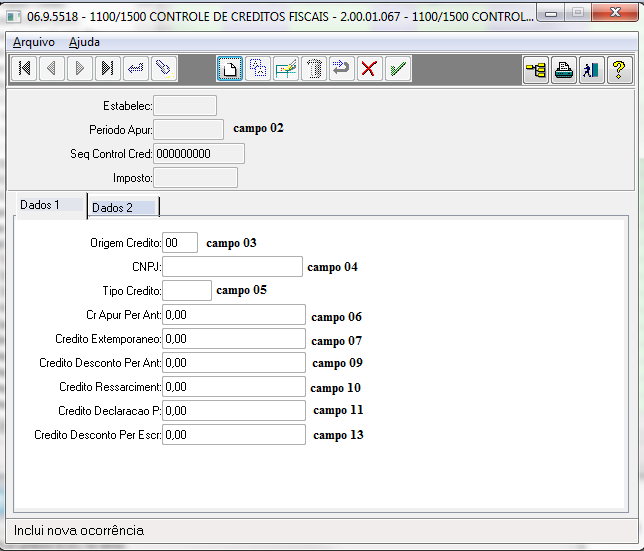The width and height of the screenshot is (644, 551).
Task: Open the Ajuda menu
Action: tap(84, 42)
